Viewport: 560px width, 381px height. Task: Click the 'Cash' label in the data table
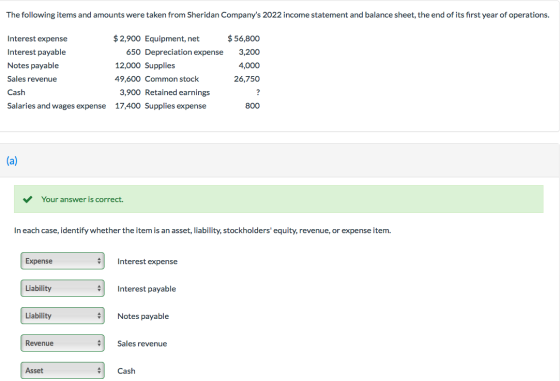[x=16, y=92]
